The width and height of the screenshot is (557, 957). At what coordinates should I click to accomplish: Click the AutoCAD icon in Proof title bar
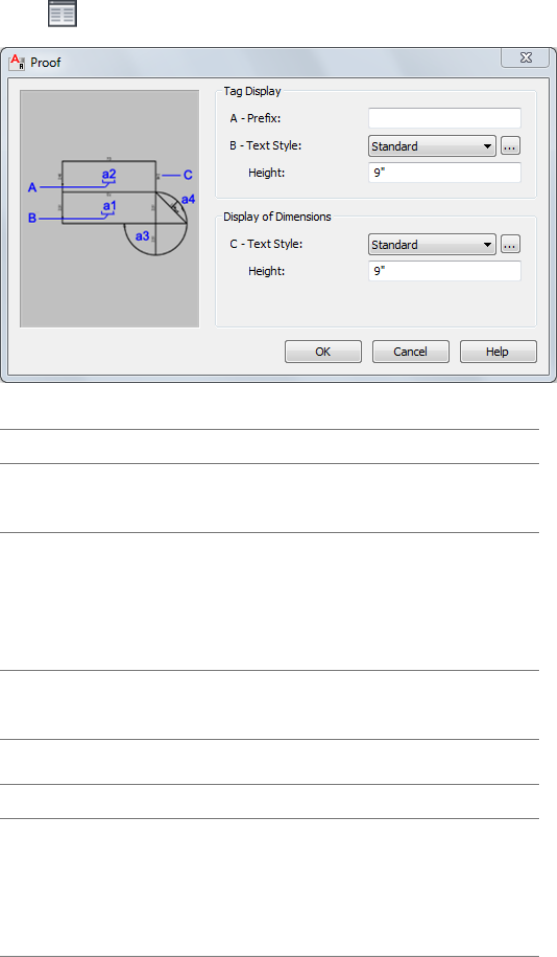tap(17, 62)
